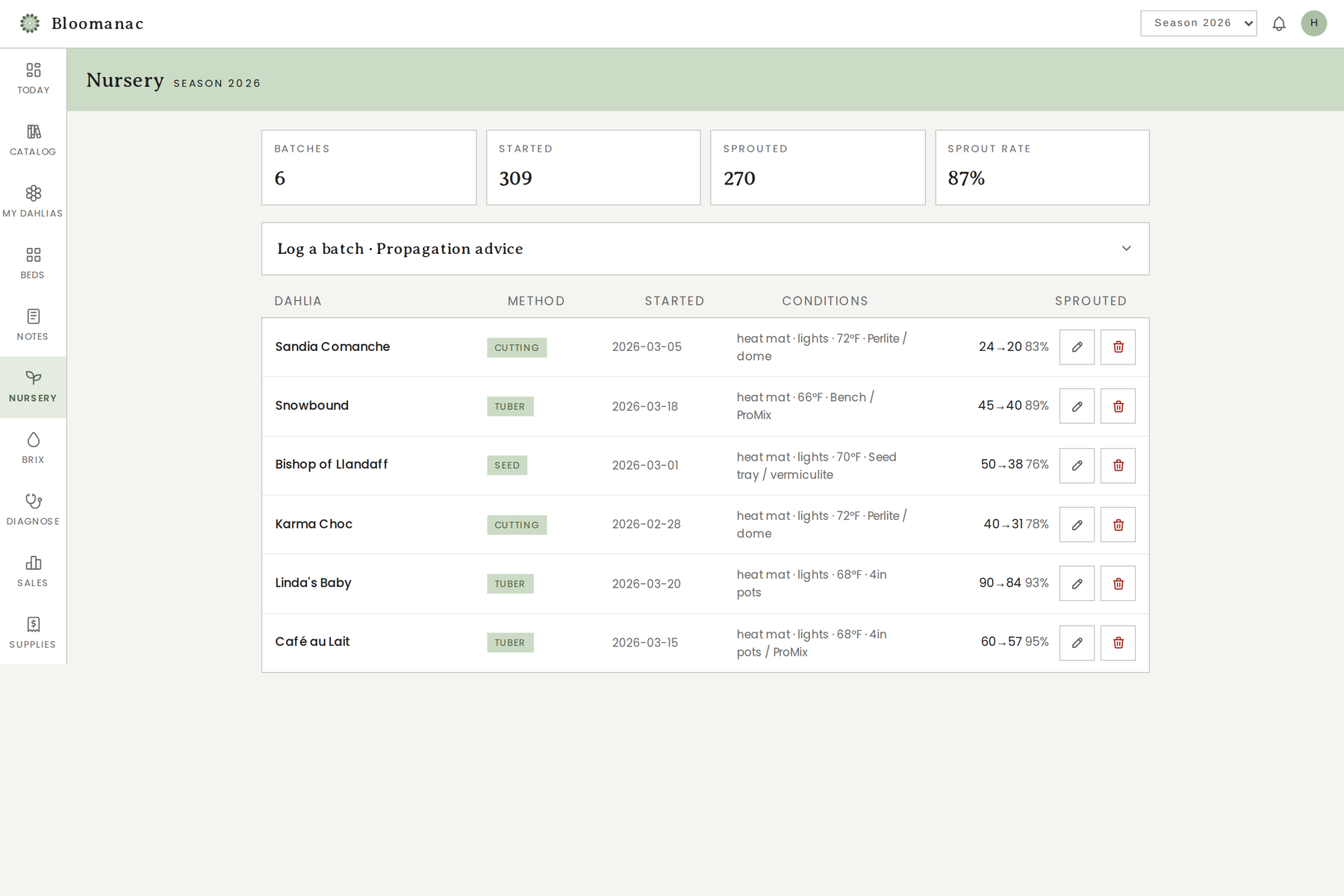Open the Season 2026 dropdown
This screenshot has width=1344, height=896.
[x=1198, y=23]
